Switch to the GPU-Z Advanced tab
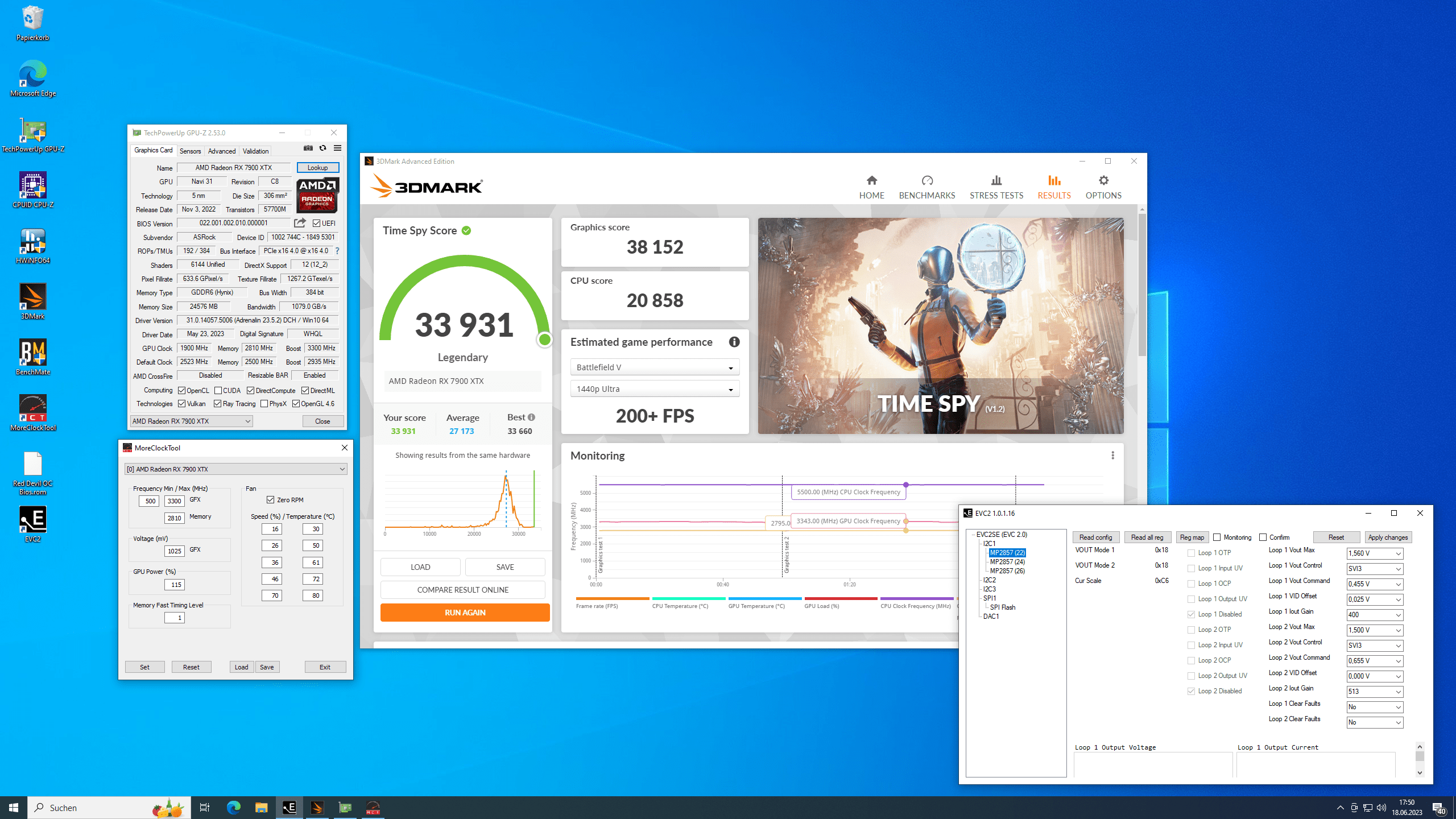The image size is (1456, 819). 221,151
